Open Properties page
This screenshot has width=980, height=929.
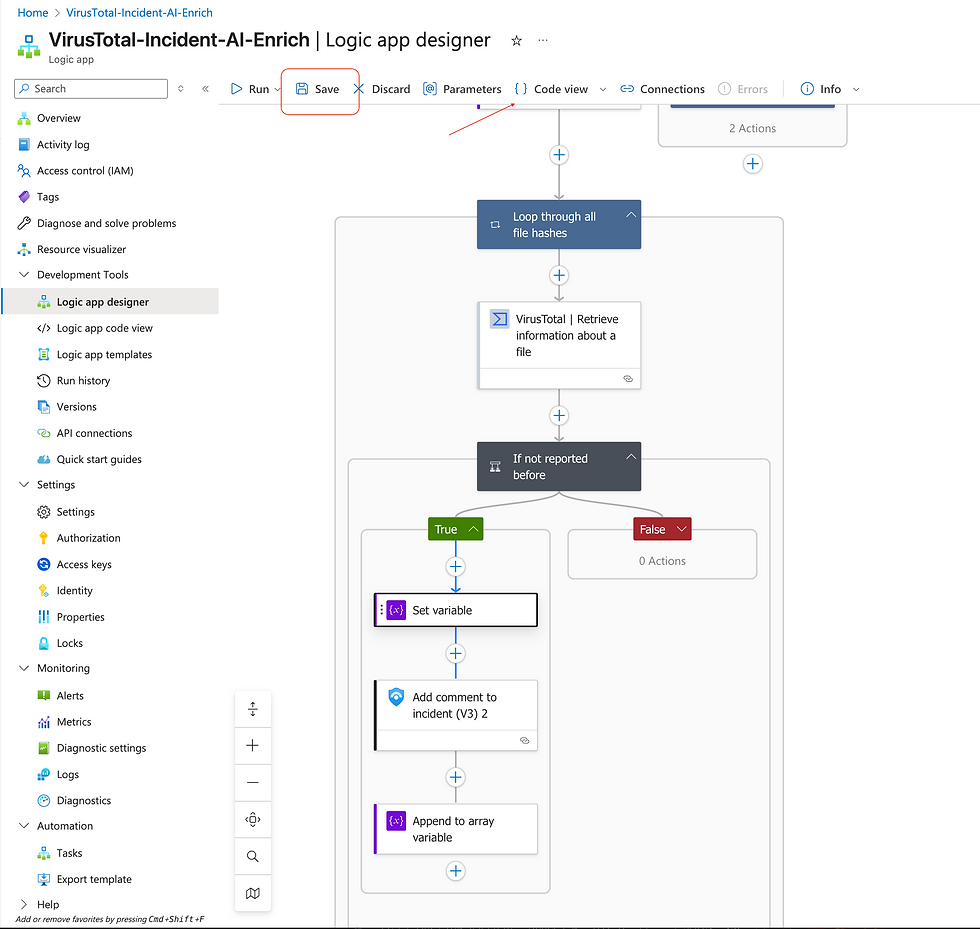[x=81, y=617]
